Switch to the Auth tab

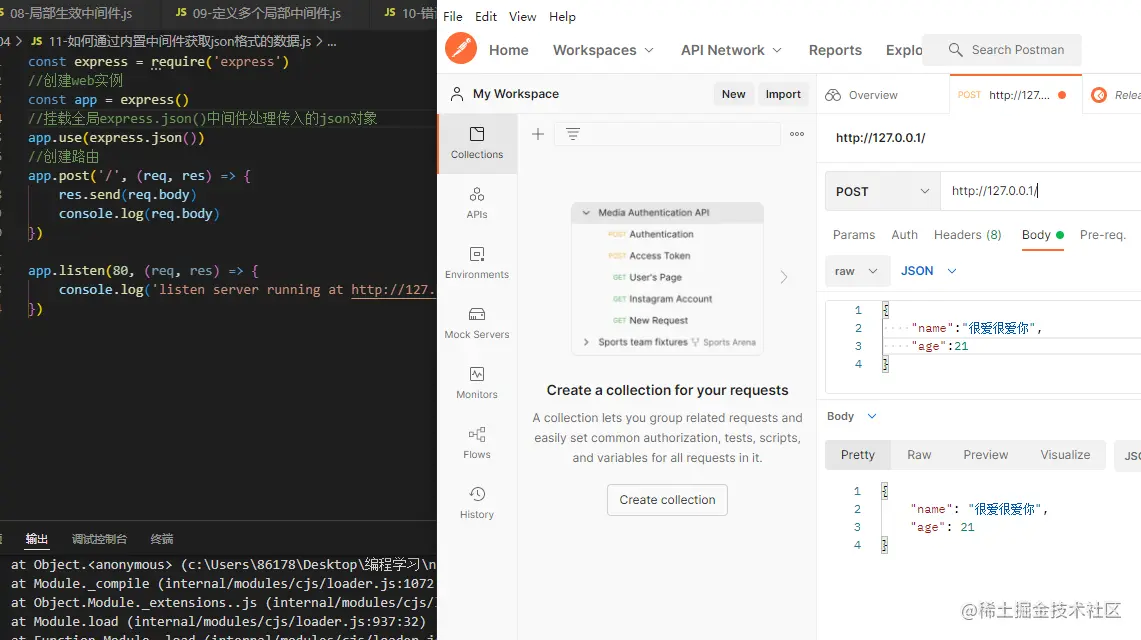tap(905, 235)
